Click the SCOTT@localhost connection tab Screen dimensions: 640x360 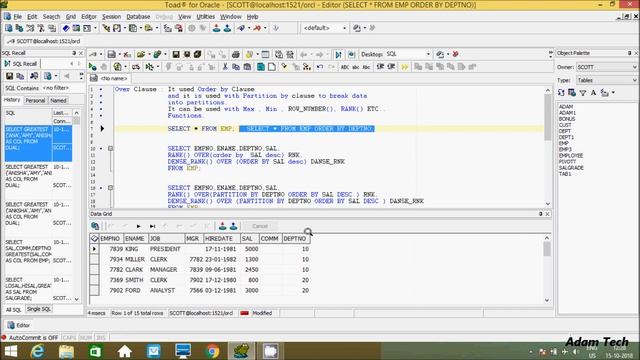tap(44, 41)
